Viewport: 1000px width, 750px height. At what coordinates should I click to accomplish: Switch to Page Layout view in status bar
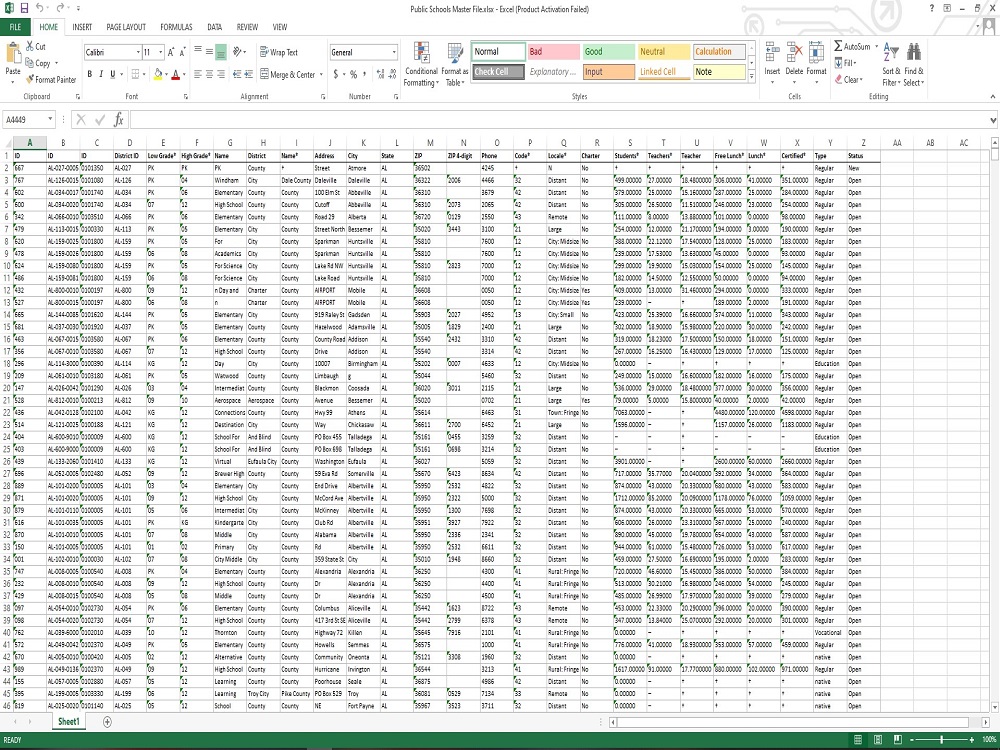[x=878, y=740]
